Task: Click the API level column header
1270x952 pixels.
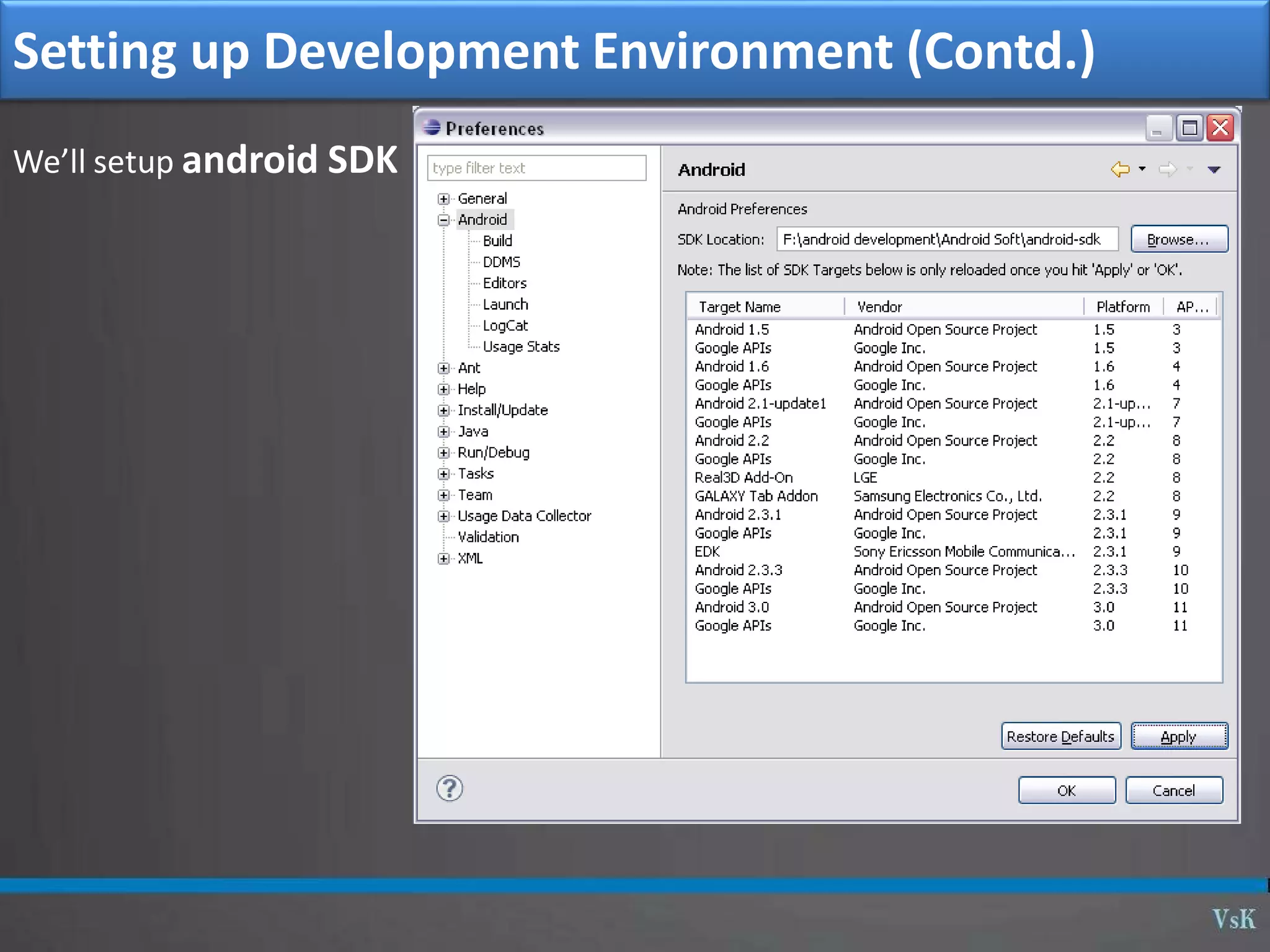Action: pyautogui.click(x=1191, y=307)
